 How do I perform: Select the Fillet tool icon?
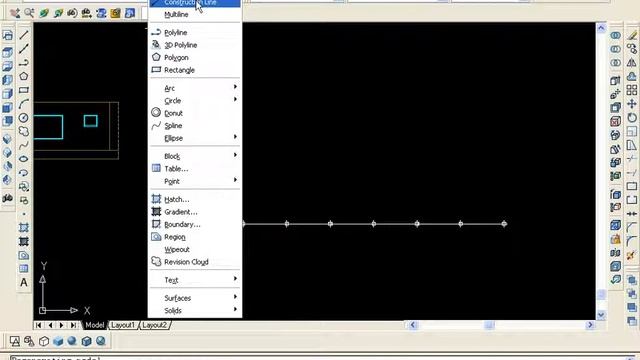632,241
